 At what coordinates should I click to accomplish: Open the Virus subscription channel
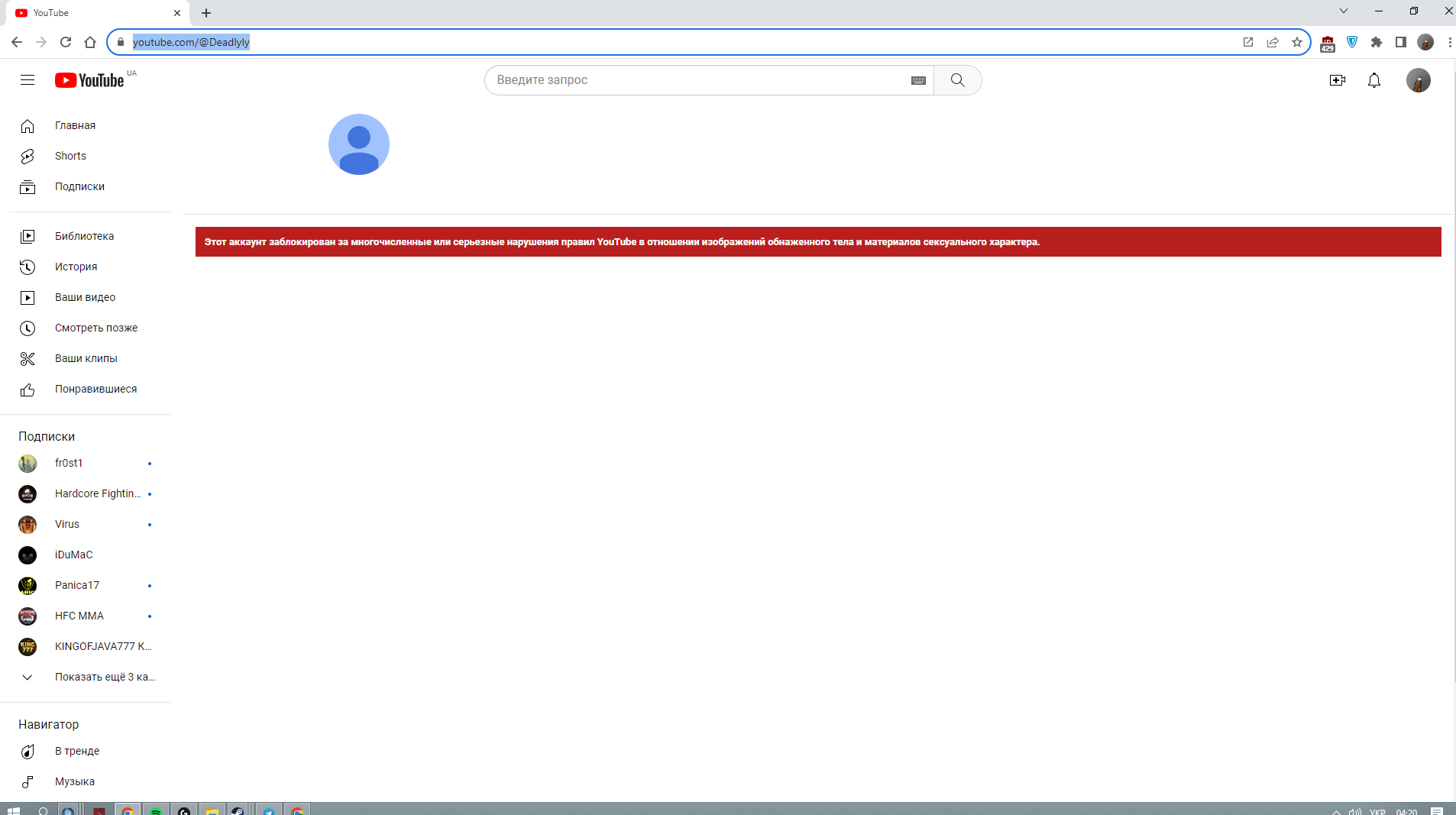(x=86, y=524)
